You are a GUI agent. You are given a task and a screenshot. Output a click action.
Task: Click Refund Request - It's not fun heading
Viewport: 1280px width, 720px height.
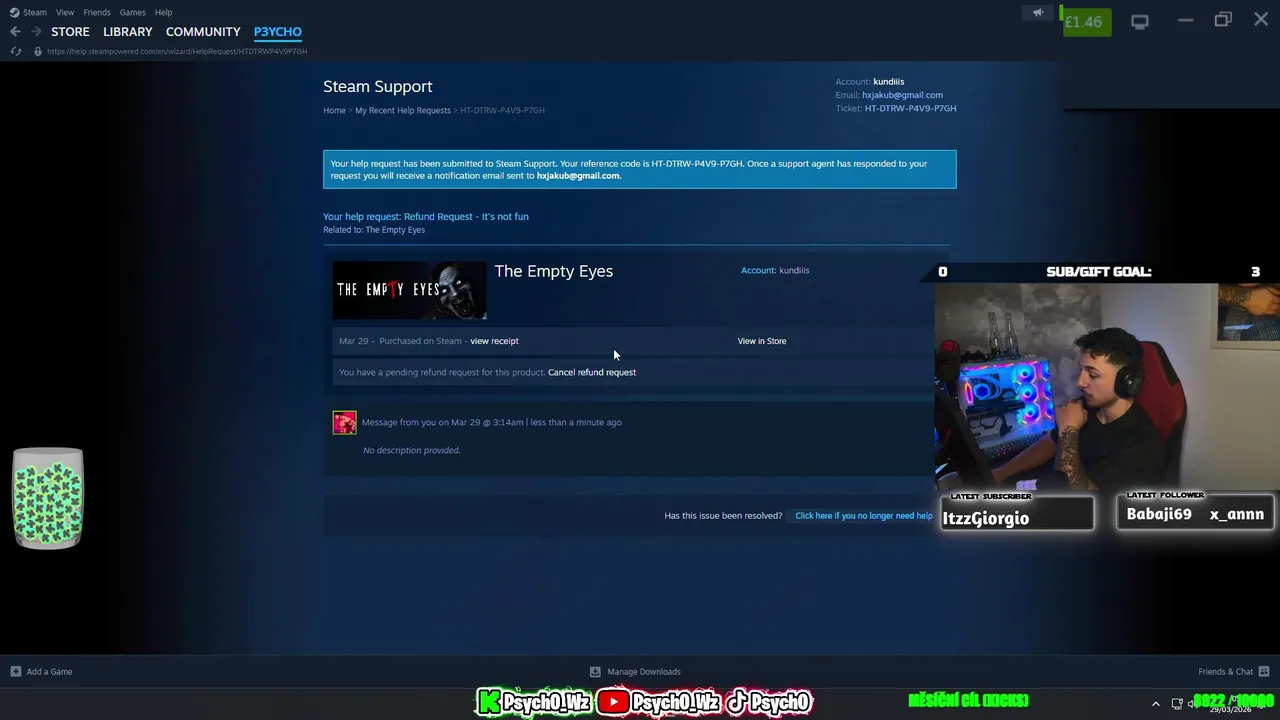[x=466, y=217]
